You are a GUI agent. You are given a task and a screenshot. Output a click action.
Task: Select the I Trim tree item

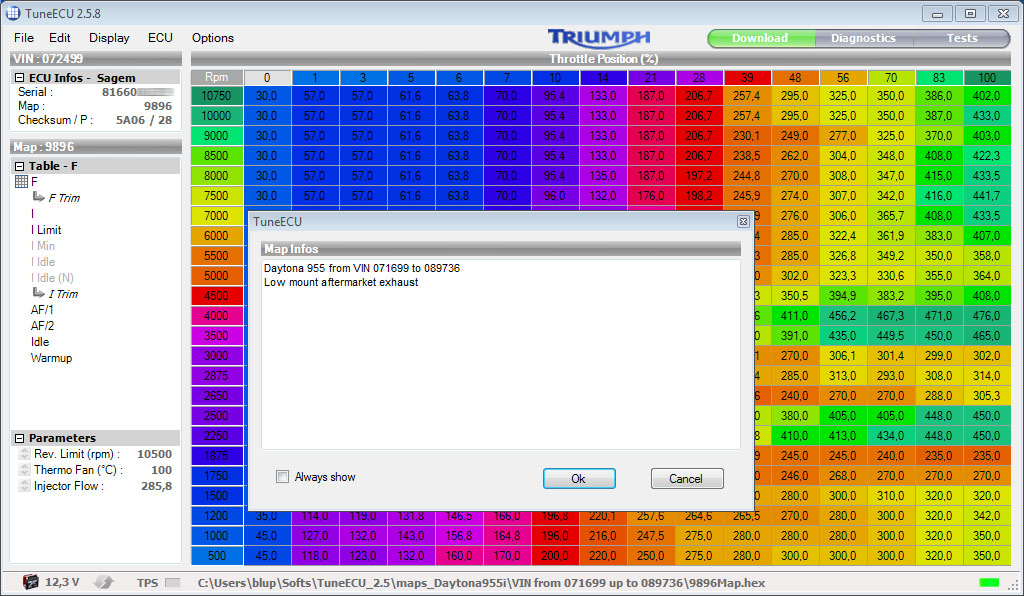(x=63, y=294)
